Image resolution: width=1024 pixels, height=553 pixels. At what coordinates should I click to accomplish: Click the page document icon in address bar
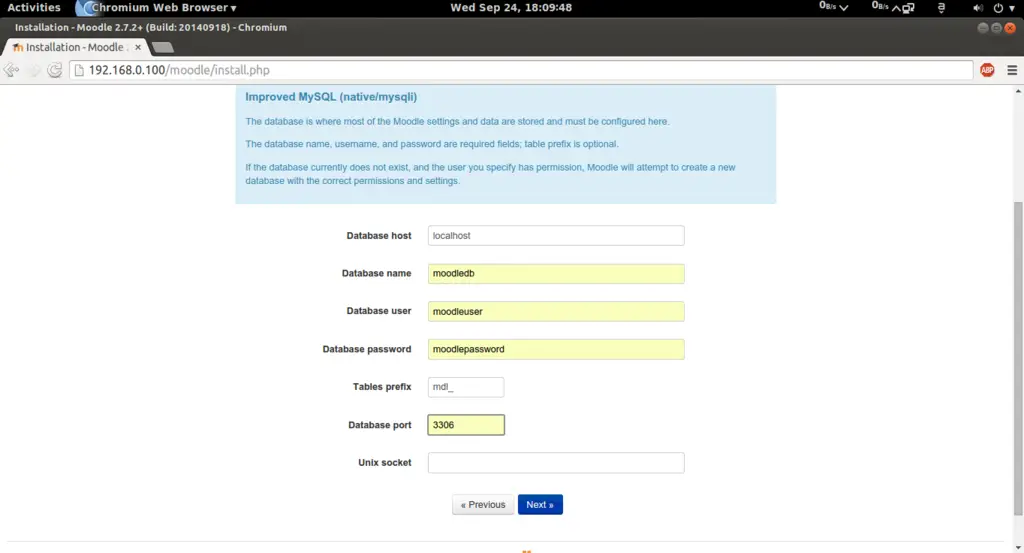(79, 70)
